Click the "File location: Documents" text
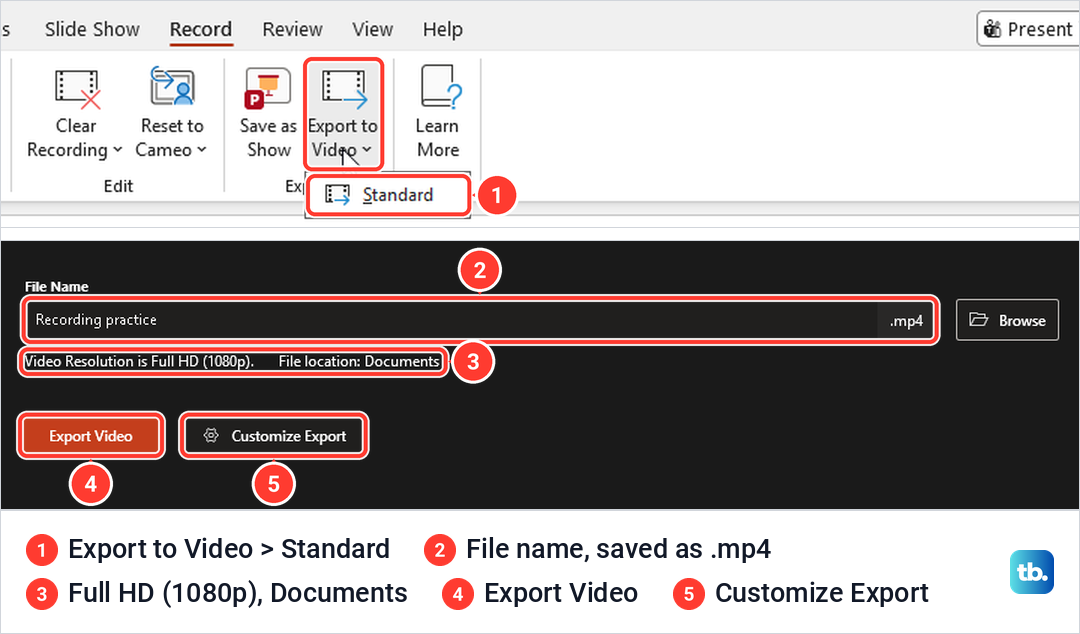This screenshot has height=634, width=1080. (359, 361)
